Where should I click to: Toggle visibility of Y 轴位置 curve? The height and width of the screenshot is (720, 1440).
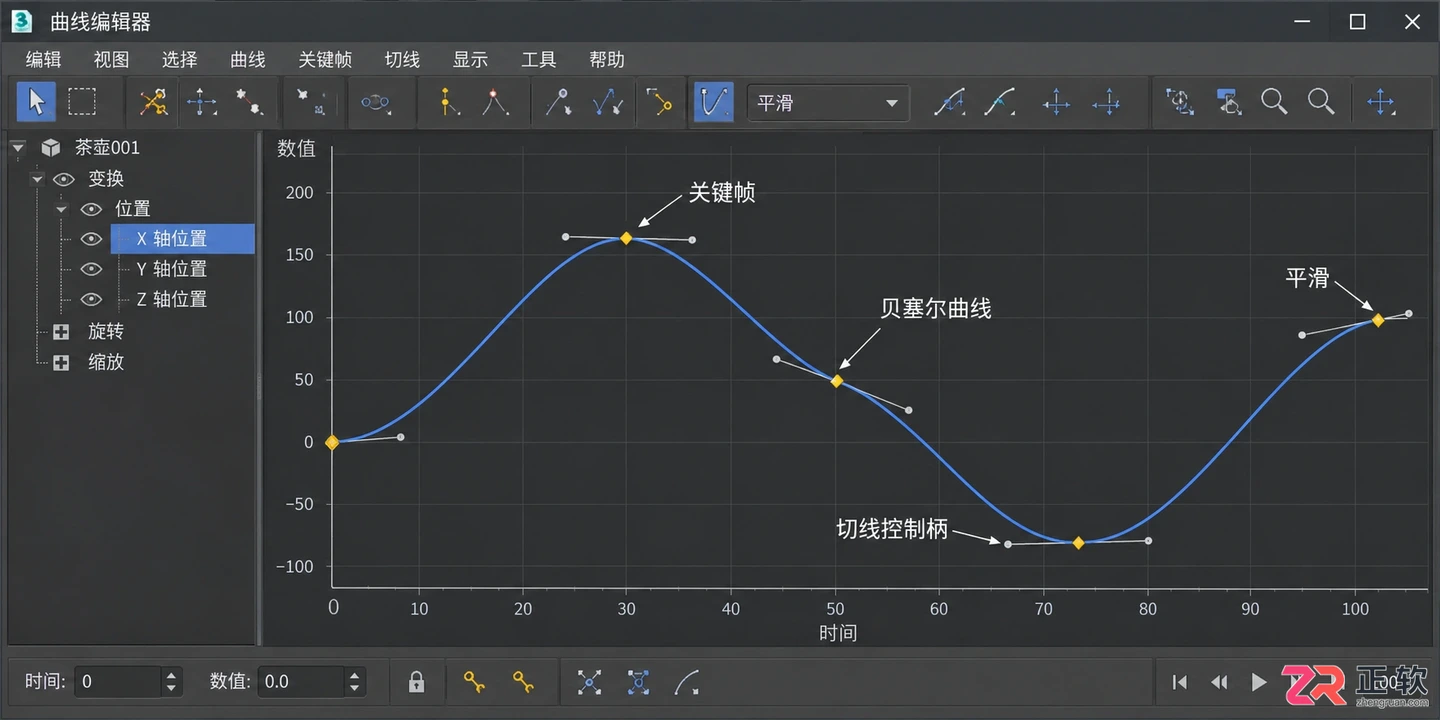[x=92, y=269]
